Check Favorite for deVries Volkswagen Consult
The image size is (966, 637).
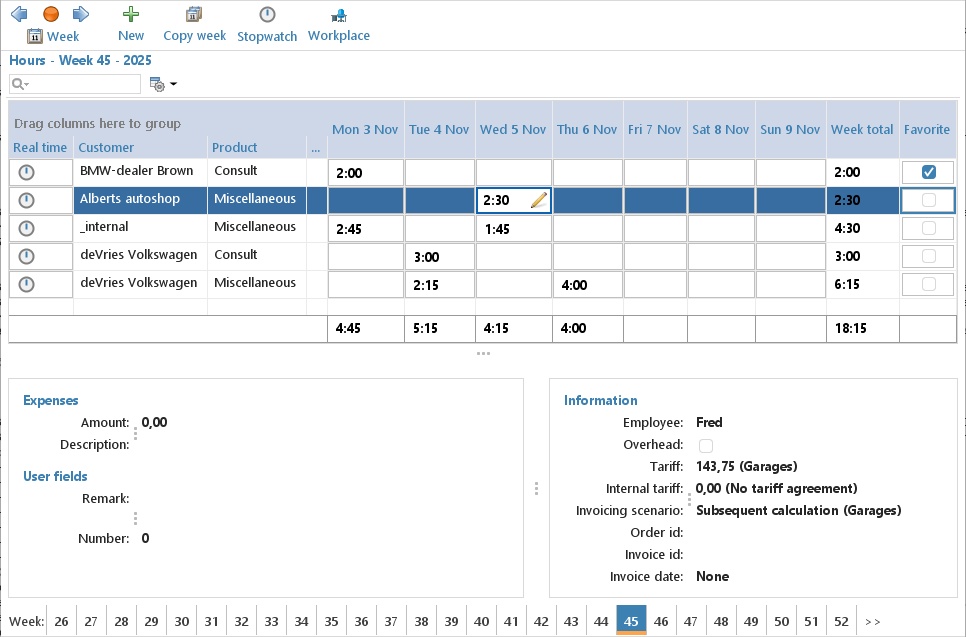[x=928, y=256]
